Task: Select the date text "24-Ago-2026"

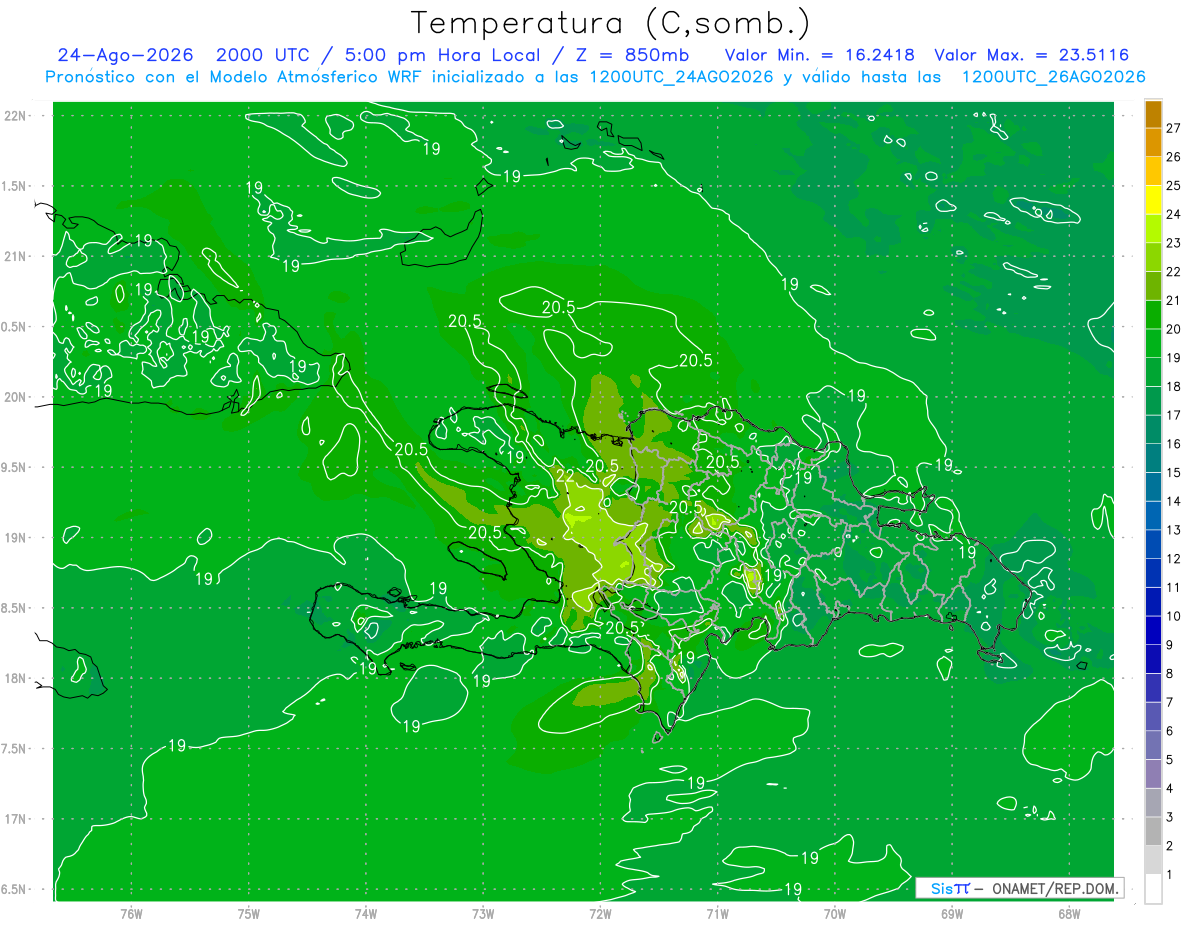Action: 126,55
